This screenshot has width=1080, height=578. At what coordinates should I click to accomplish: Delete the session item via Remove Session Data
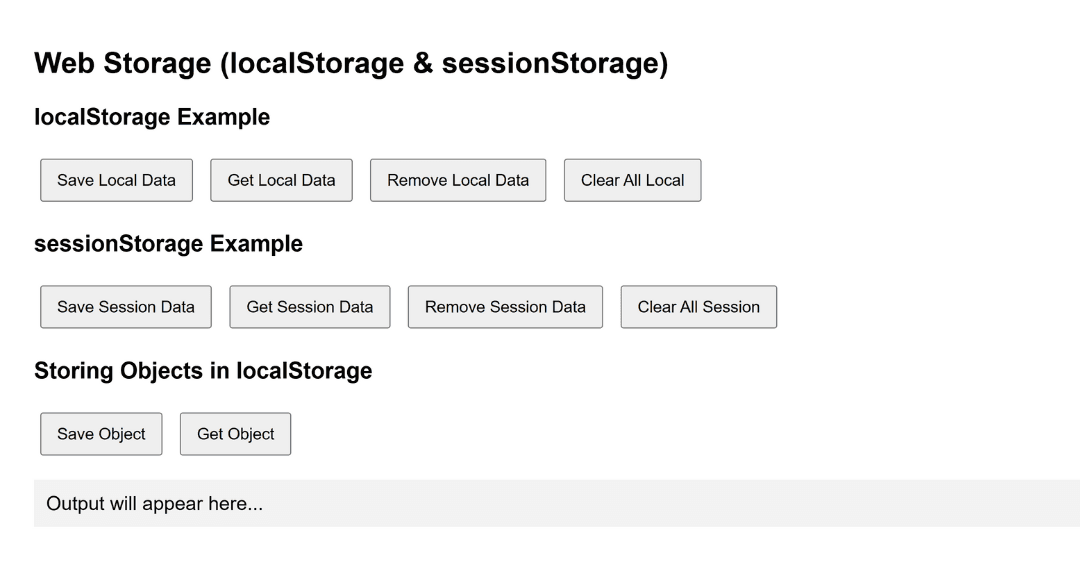(x=505, y=307)
